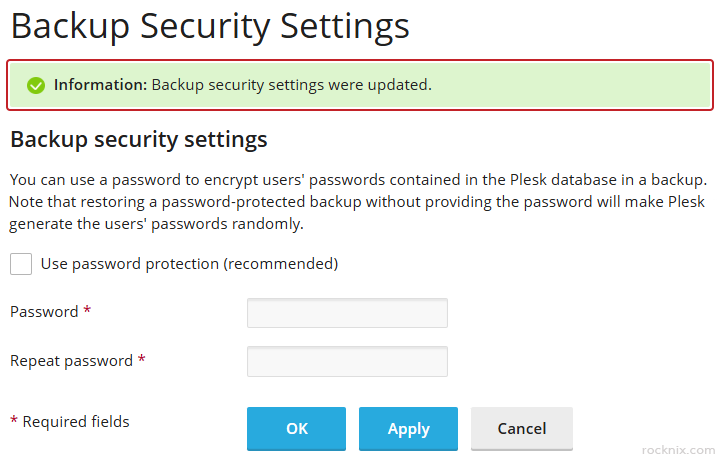720x458 pixels.
Task: Click the Password field label
Action: click(x=44, y=312)
